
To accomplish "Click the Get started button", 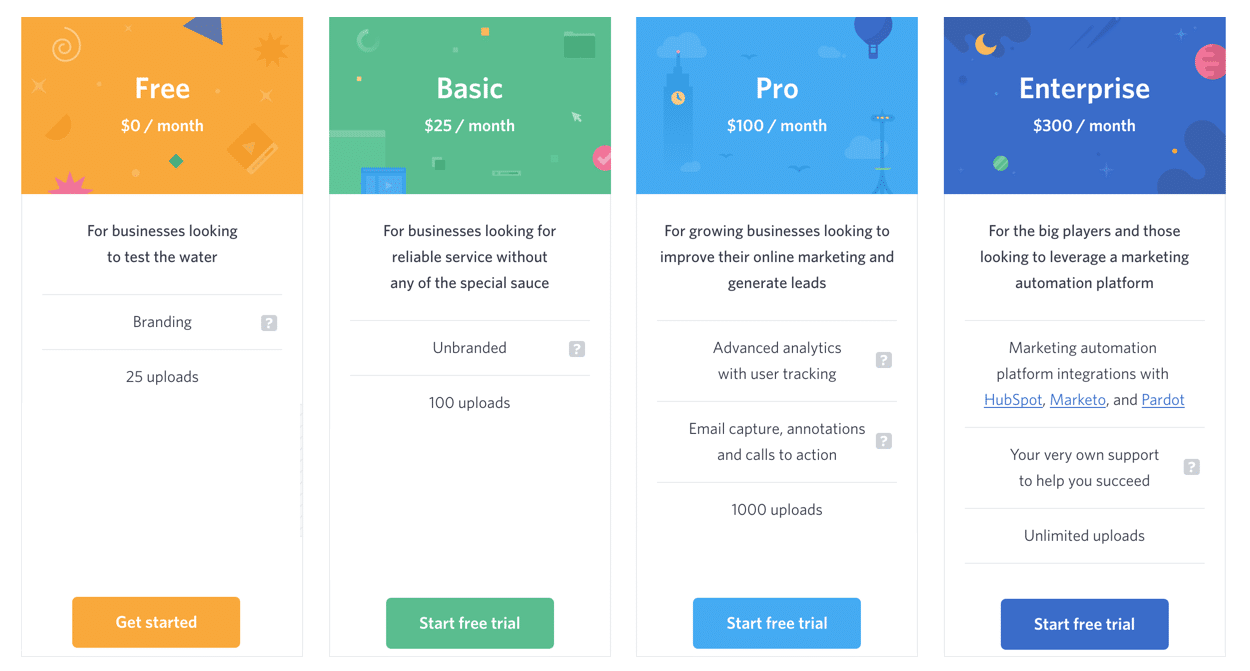I will point(155,622).
